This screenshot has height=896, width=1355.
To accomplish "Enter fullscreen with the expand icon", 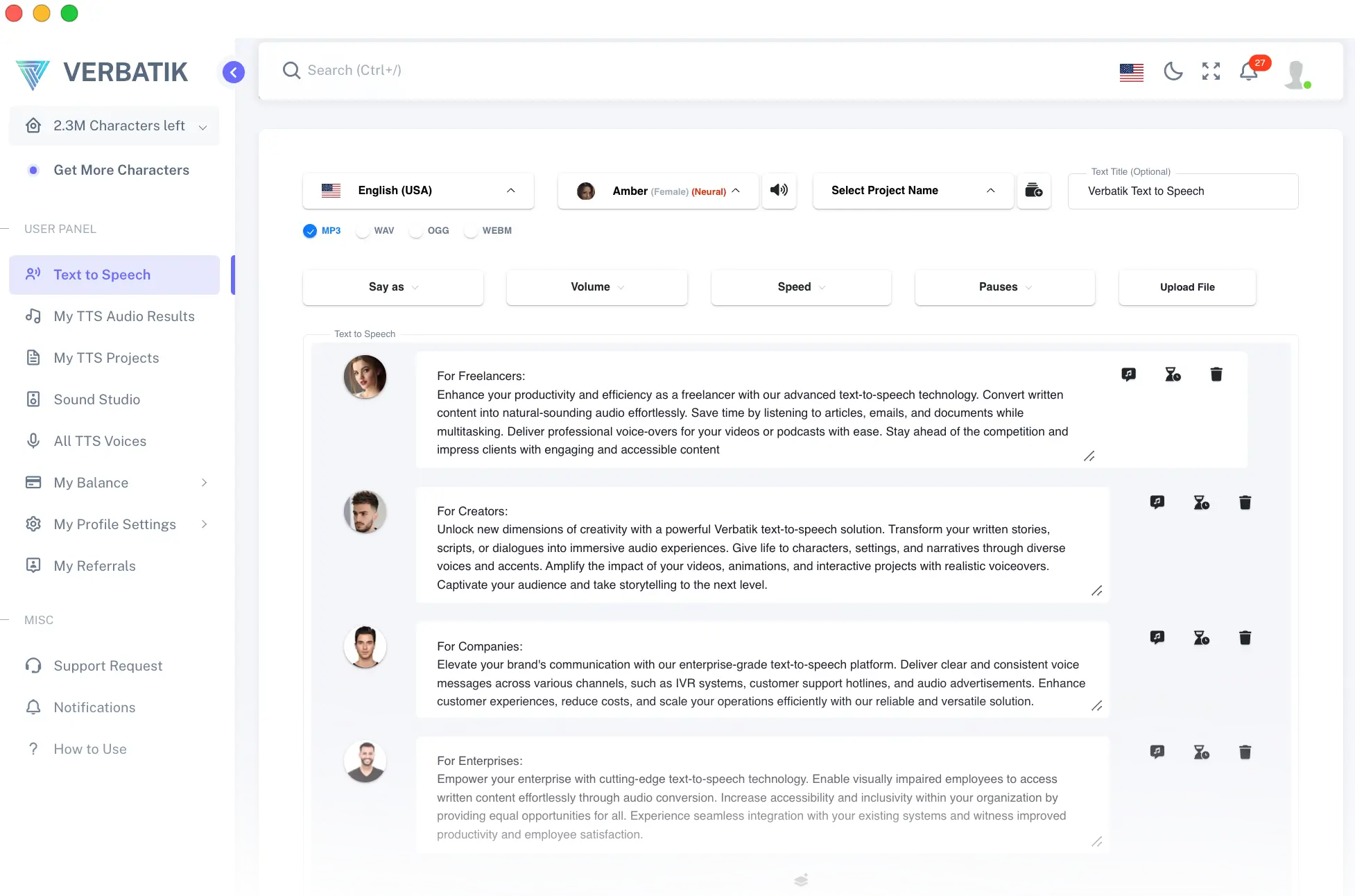I will pos(1211,71).
